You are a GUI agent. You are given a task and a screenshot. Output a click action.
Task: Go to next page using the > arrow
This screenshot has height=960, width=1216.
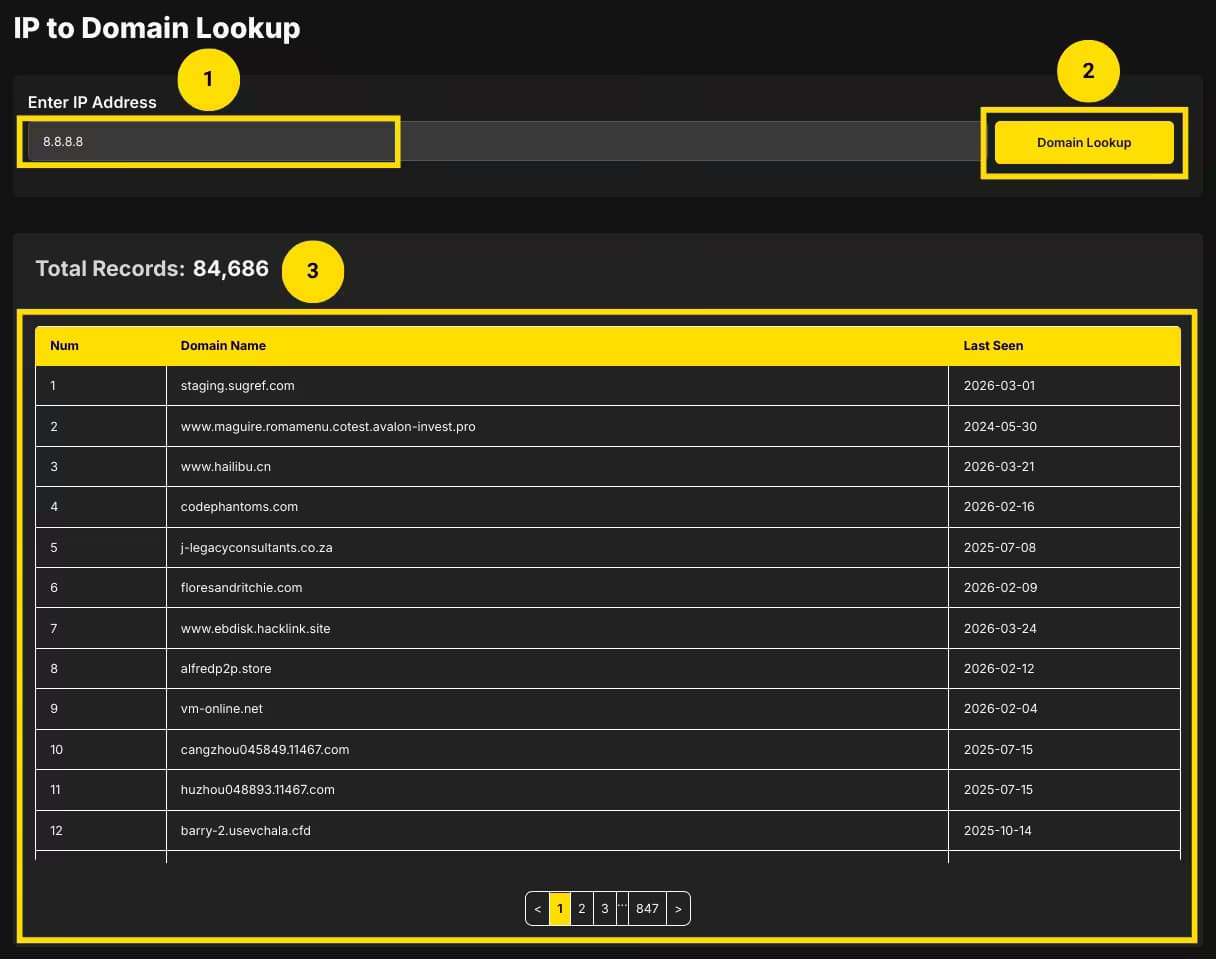pos(678,909)
